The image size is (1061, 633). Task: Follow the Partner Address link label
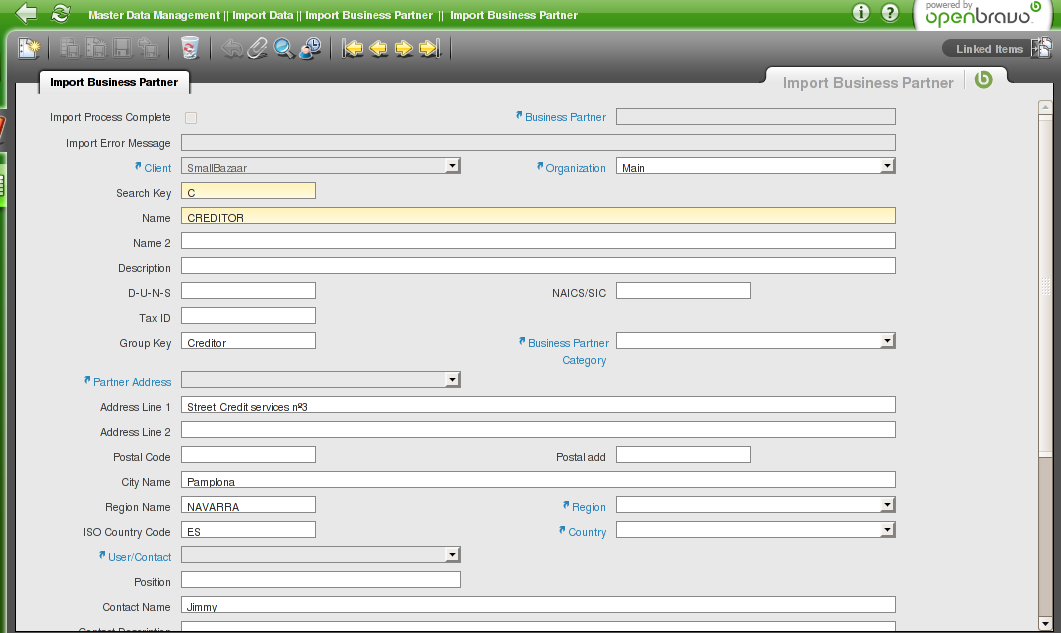132,382
